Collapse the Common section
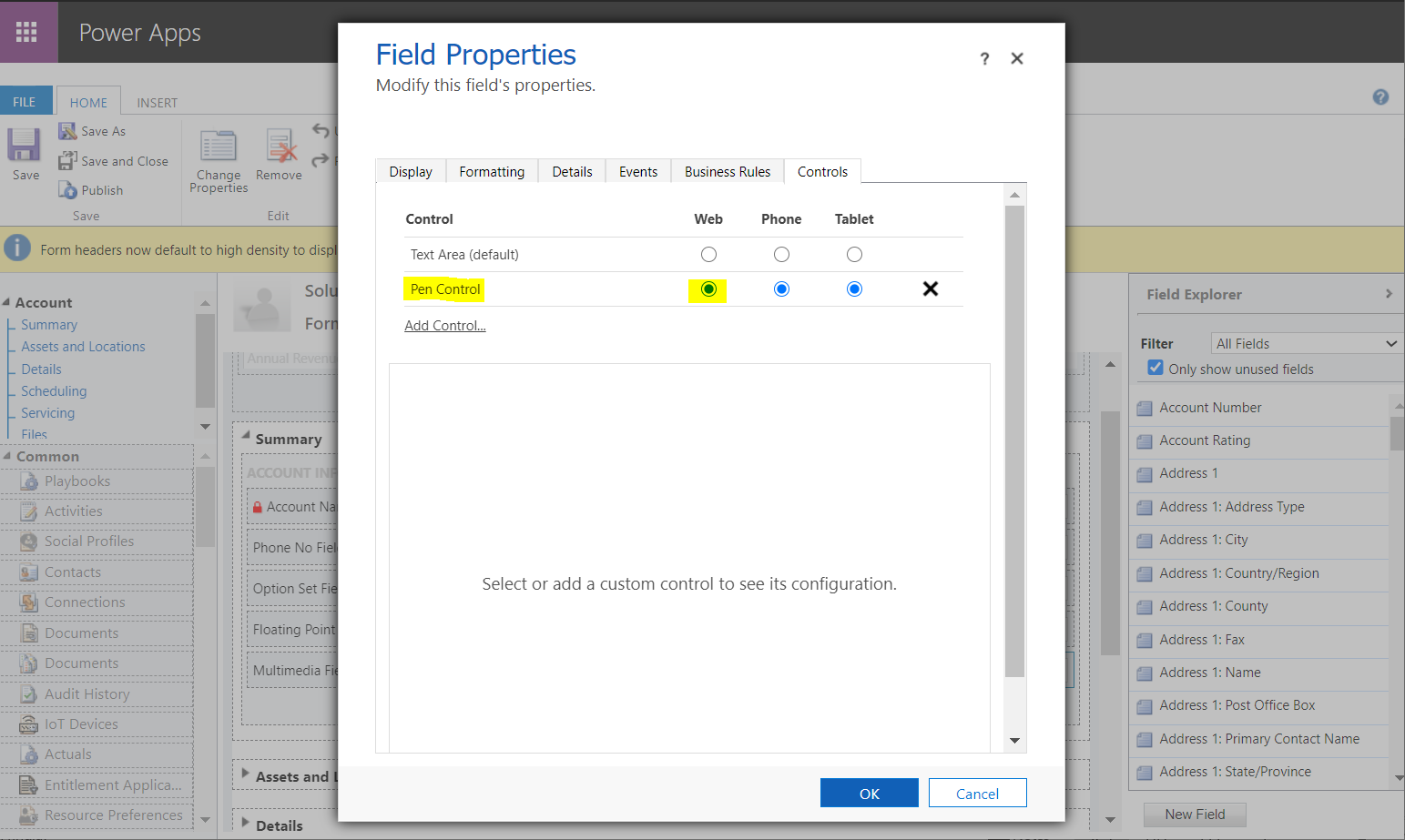 [7, 456]
